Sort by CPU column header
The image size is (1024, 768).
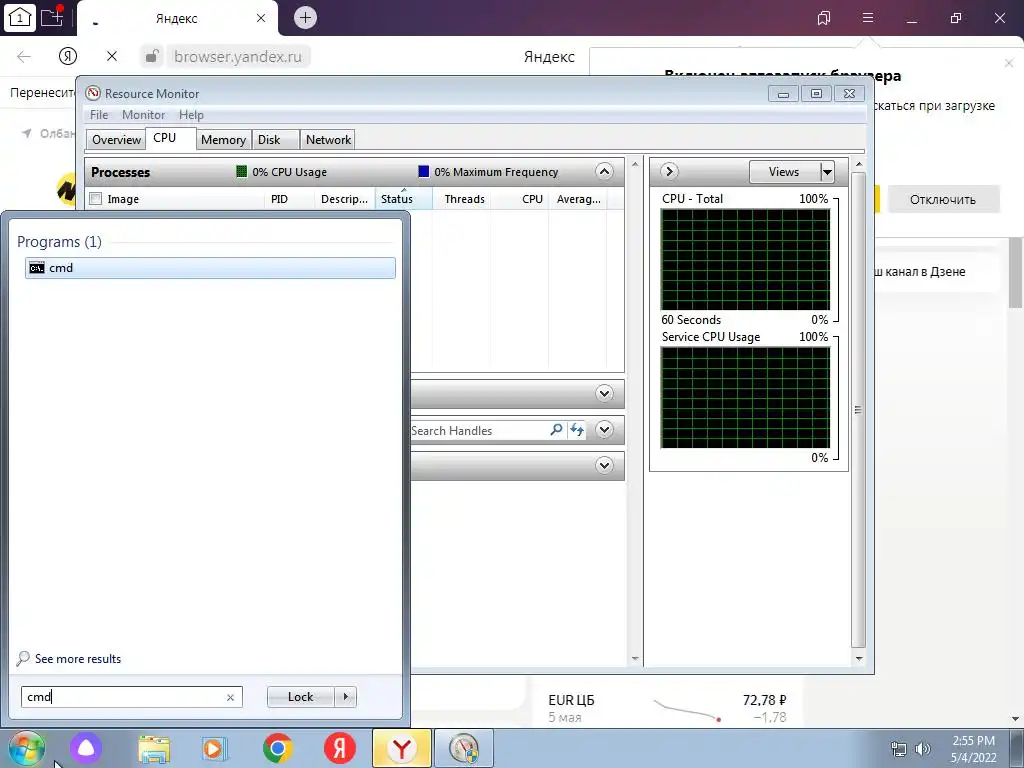point(520,199)
